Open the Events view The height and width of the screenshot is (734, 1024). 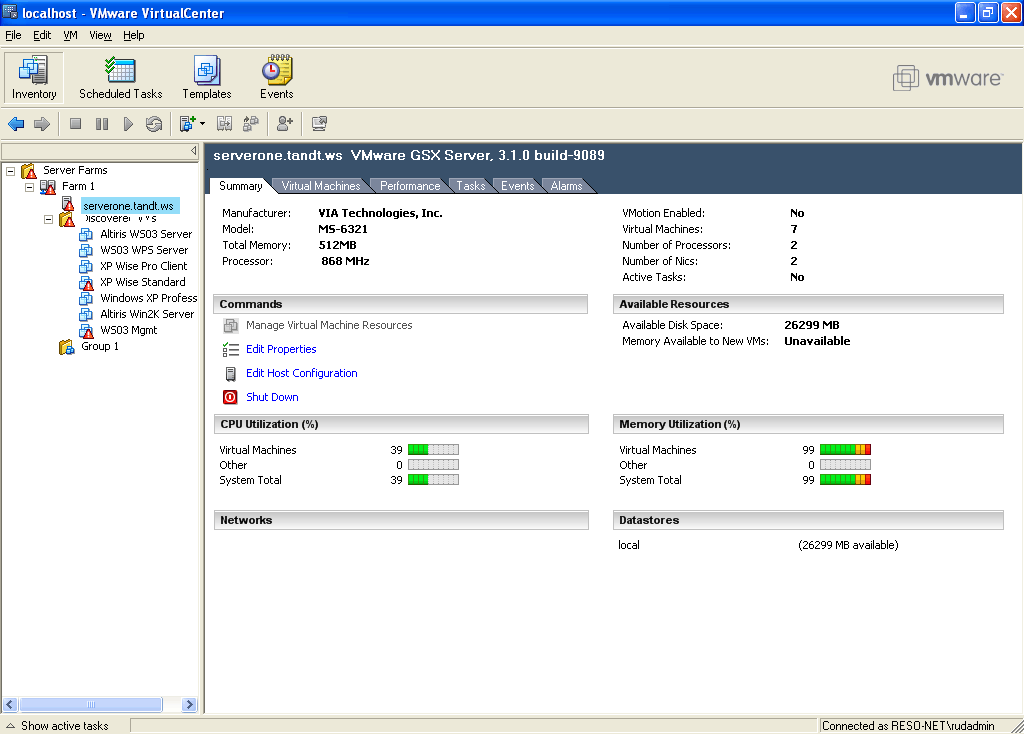pyautogui.click(x=276, y=78)
